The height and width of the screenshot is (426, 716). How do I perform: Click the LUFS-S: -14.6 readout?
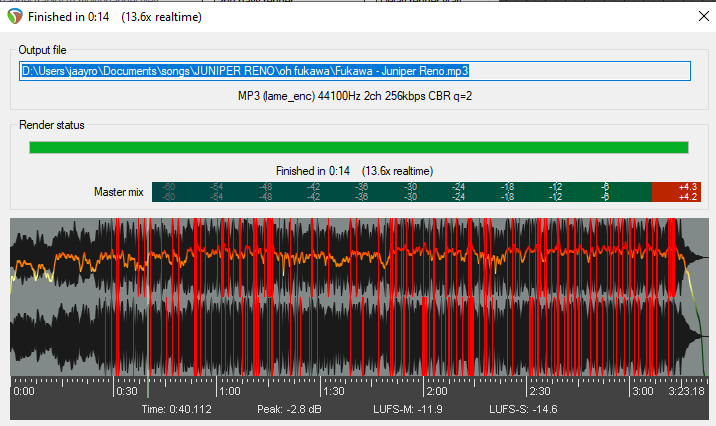pos(523,409)
